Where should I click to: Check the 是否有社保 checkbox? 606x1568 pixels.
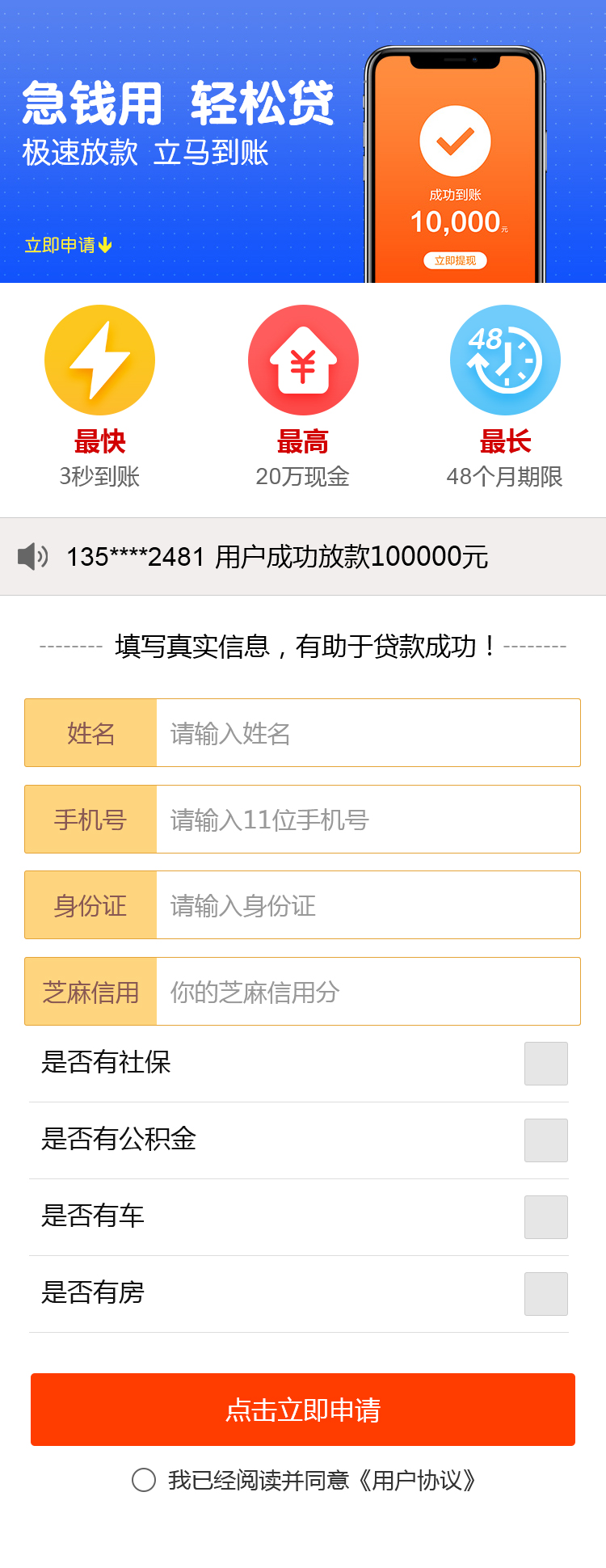tap(545, 1064)
